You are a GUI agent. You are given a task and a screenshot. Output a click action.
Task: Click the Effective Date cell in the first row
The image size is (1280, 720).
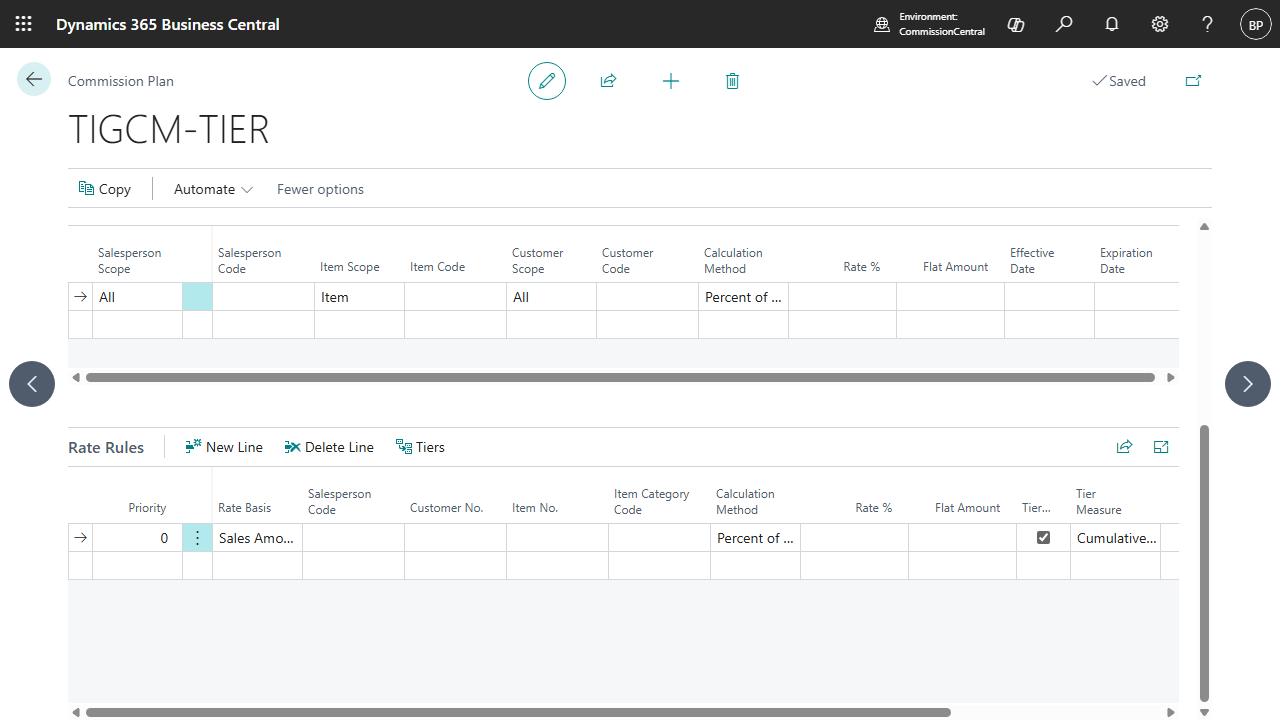[1049, 297]
